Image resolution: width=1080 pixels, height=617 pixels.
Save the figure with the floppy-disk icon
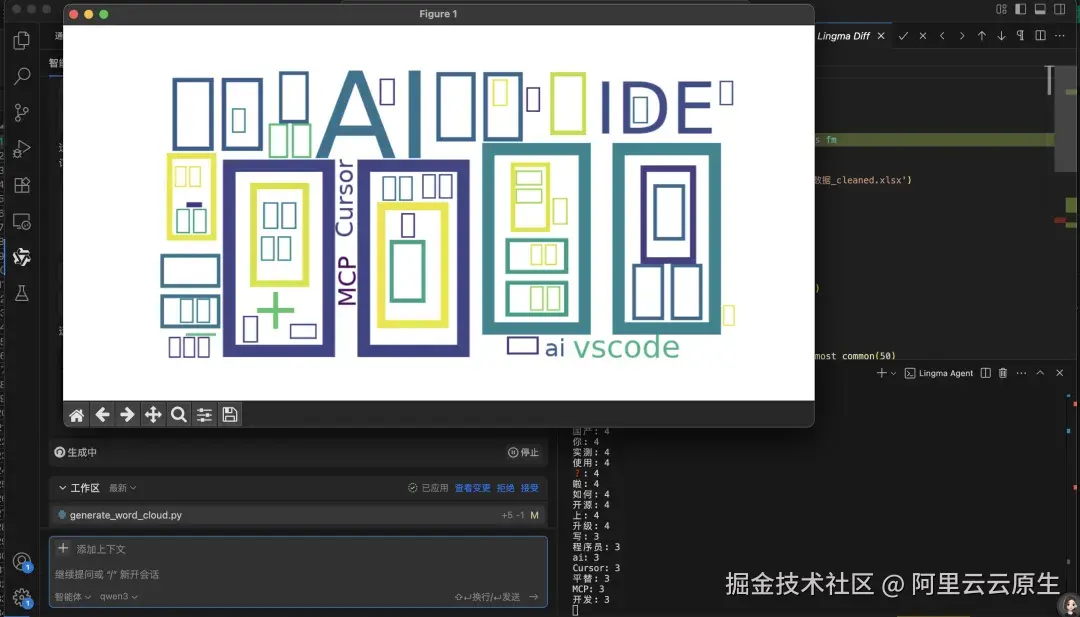click(230, 415)
